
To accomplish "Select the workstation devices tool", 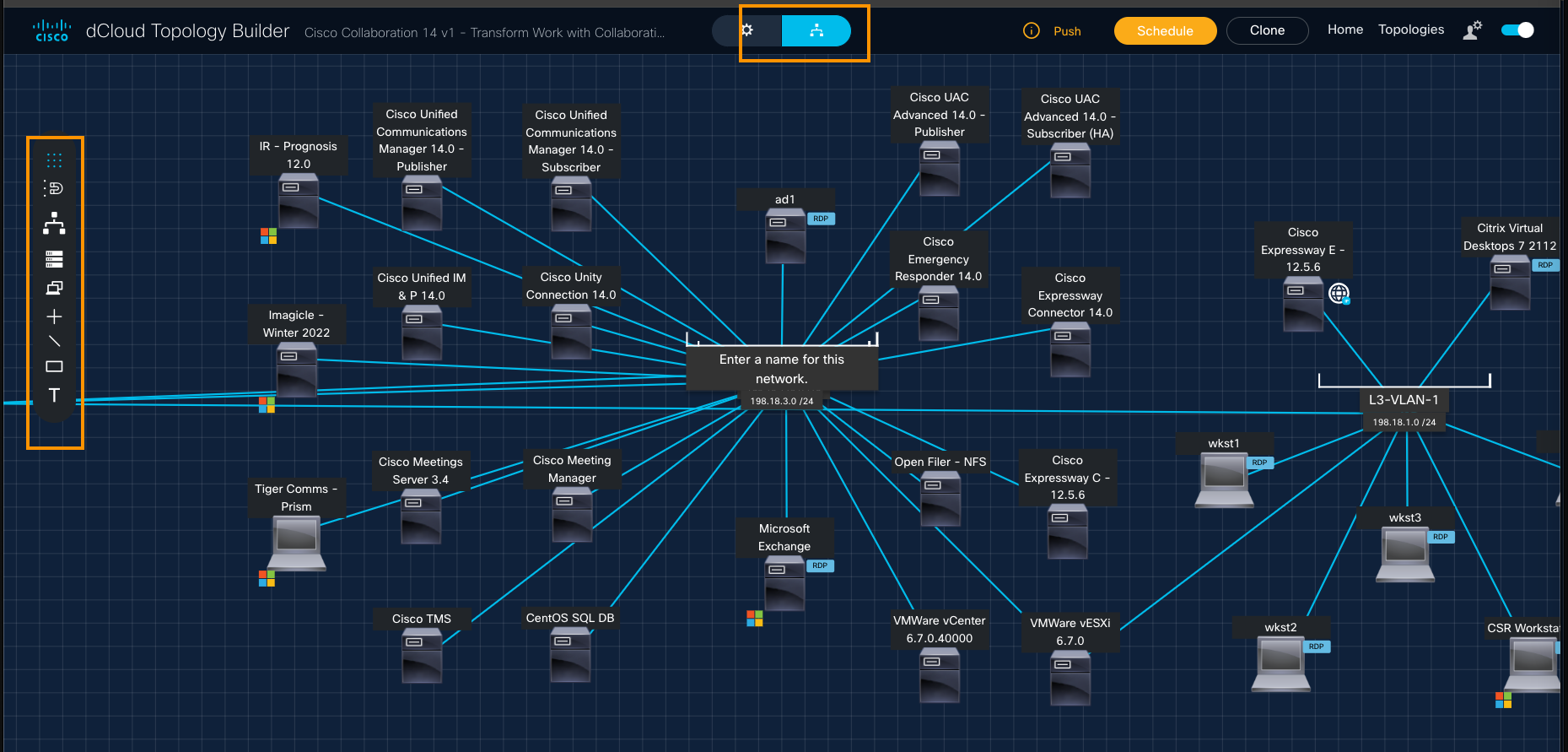I will pyautogui.click(x=54, y=288).
